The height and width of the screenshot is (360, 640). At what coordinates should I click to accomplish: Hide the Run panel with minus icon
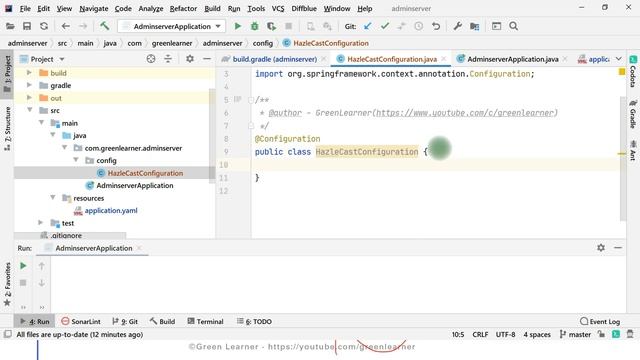[x=618, y=248]
